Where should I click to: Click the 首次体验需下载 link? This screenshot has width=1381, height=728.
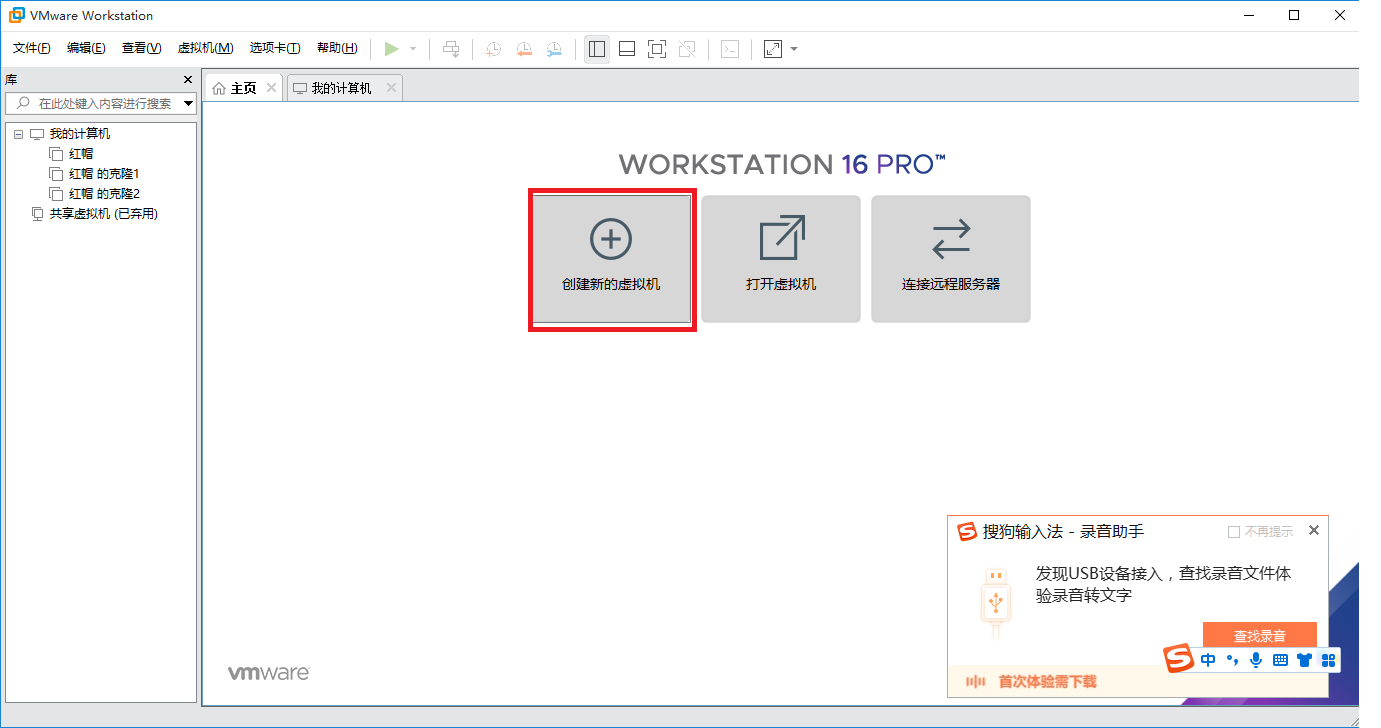(x=1047, y=681)
